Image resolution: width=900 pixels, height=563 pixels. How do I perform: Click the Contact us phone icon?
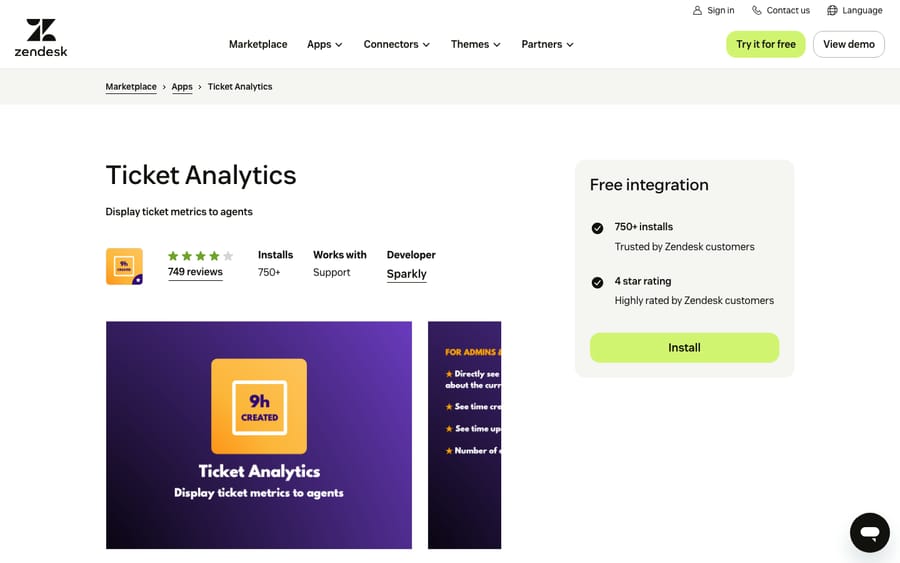[x=757, y=10]
